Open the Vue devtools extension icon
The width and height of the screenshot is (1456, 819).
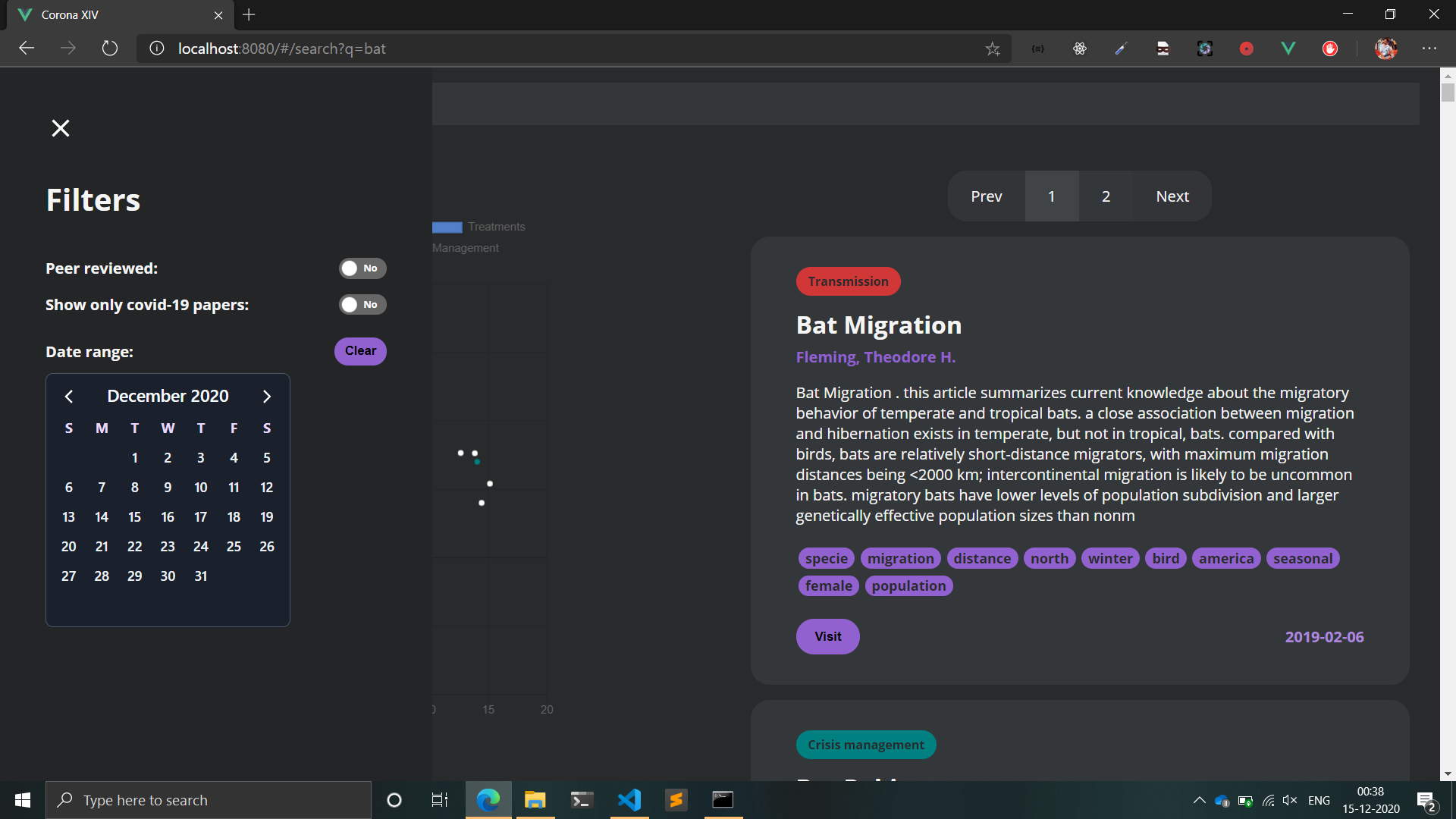point(1288,49)
